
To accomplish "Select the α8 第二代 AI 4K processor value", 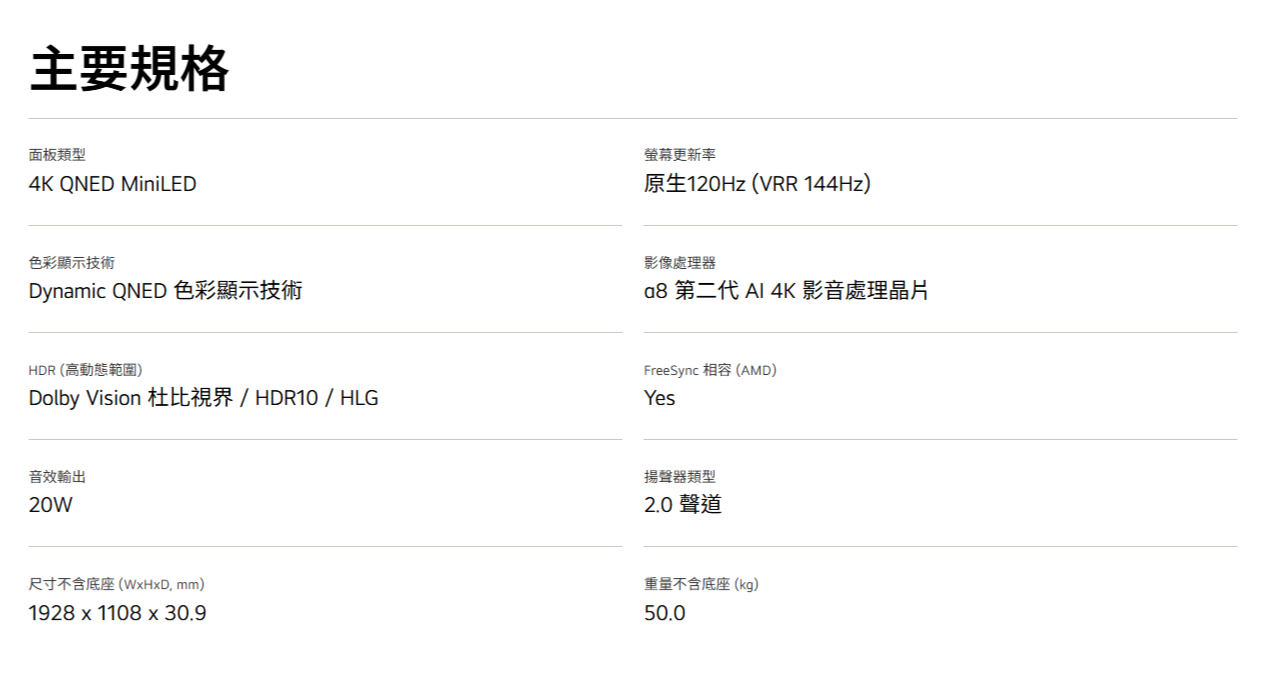I will point(786,291).
